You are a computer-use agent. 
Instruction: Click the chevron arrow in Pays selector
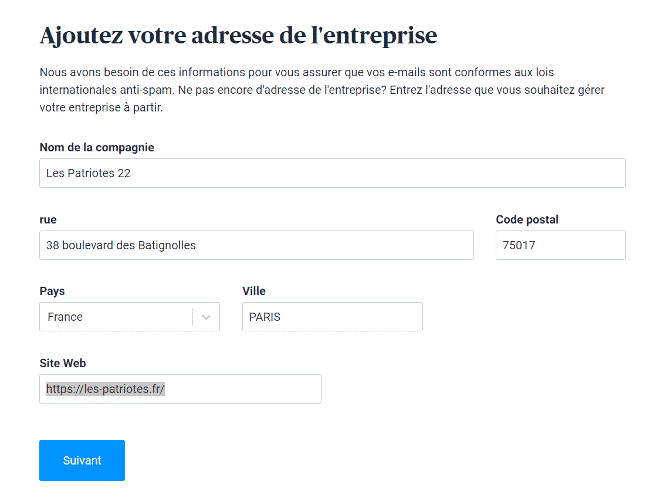coord(206,317)
